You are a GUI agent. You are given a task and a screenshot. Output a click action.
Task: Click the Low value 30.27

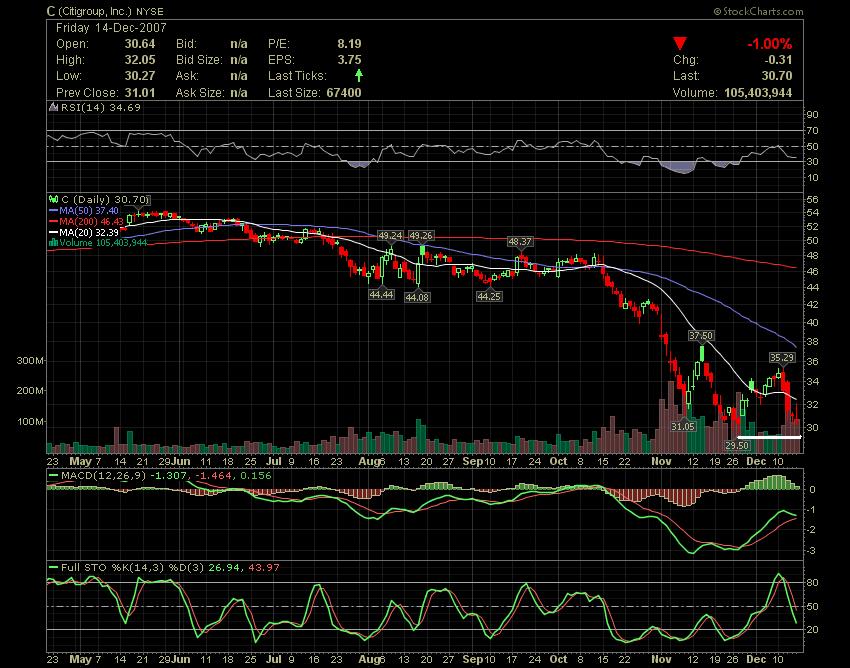click(x=140, y=76)
